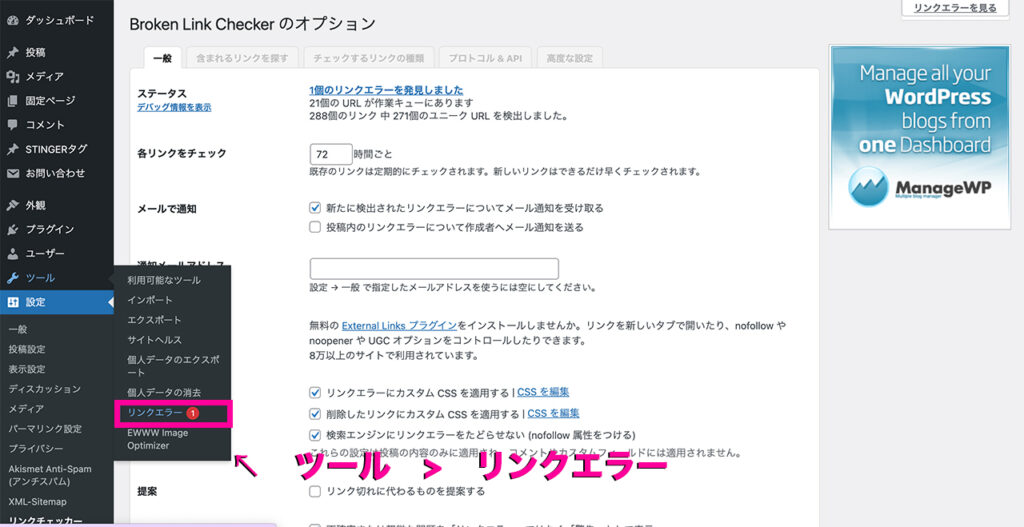Open リンクエラー in Tools submenu

[155, 413]
